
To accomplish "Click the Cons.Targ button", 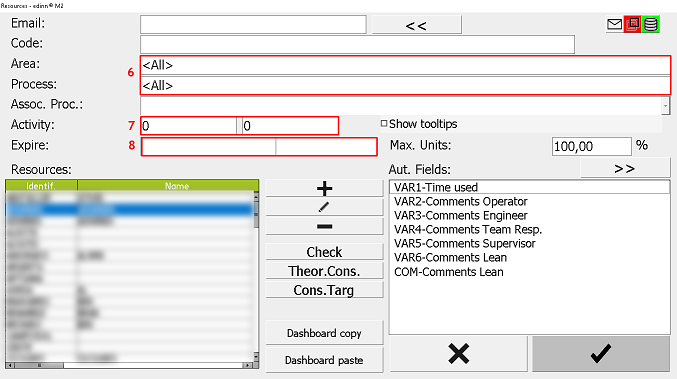I will tap(324, 290).
